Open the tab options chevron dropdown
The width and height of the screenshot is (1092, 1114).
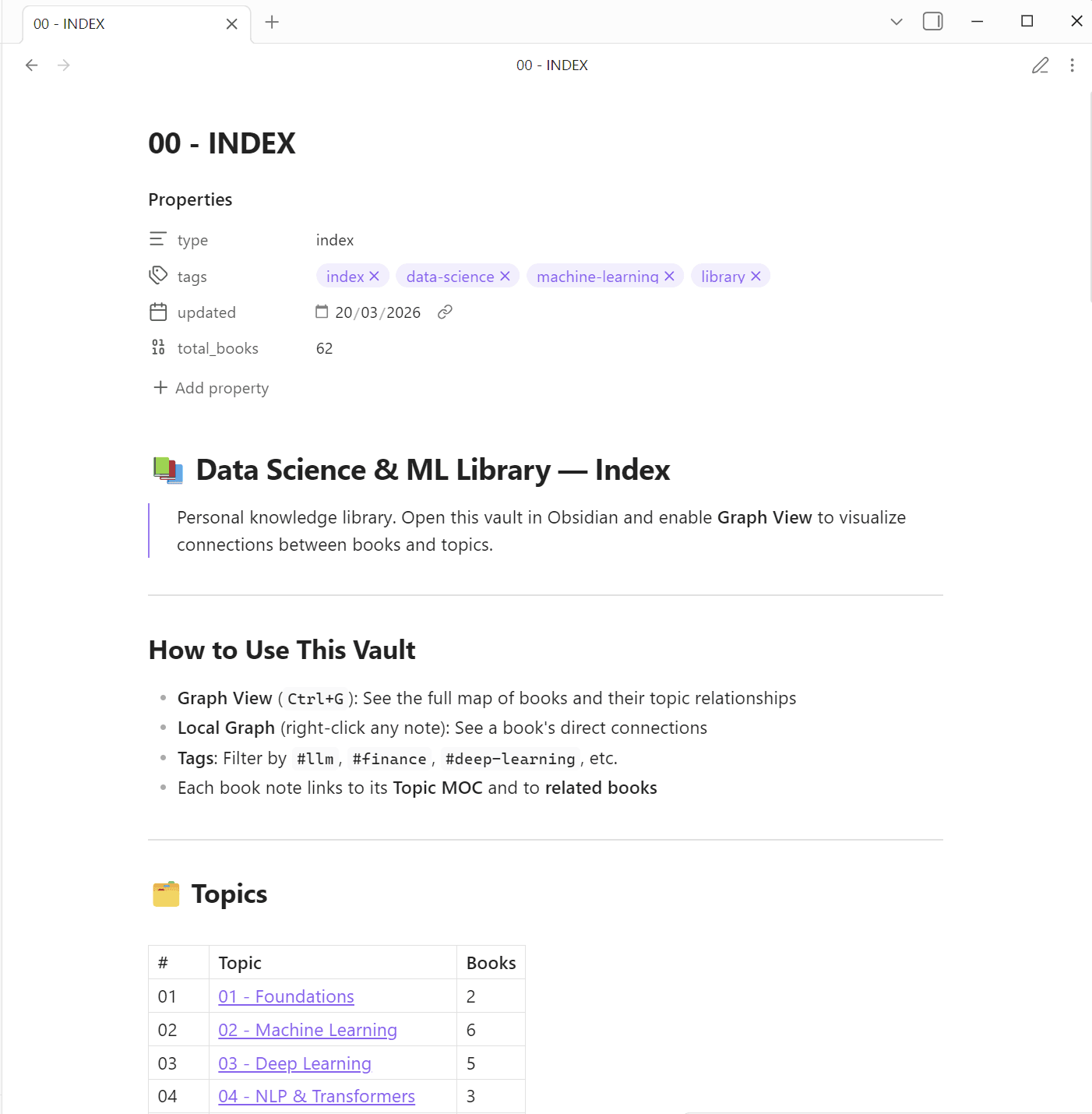click(x=896, y=22)
